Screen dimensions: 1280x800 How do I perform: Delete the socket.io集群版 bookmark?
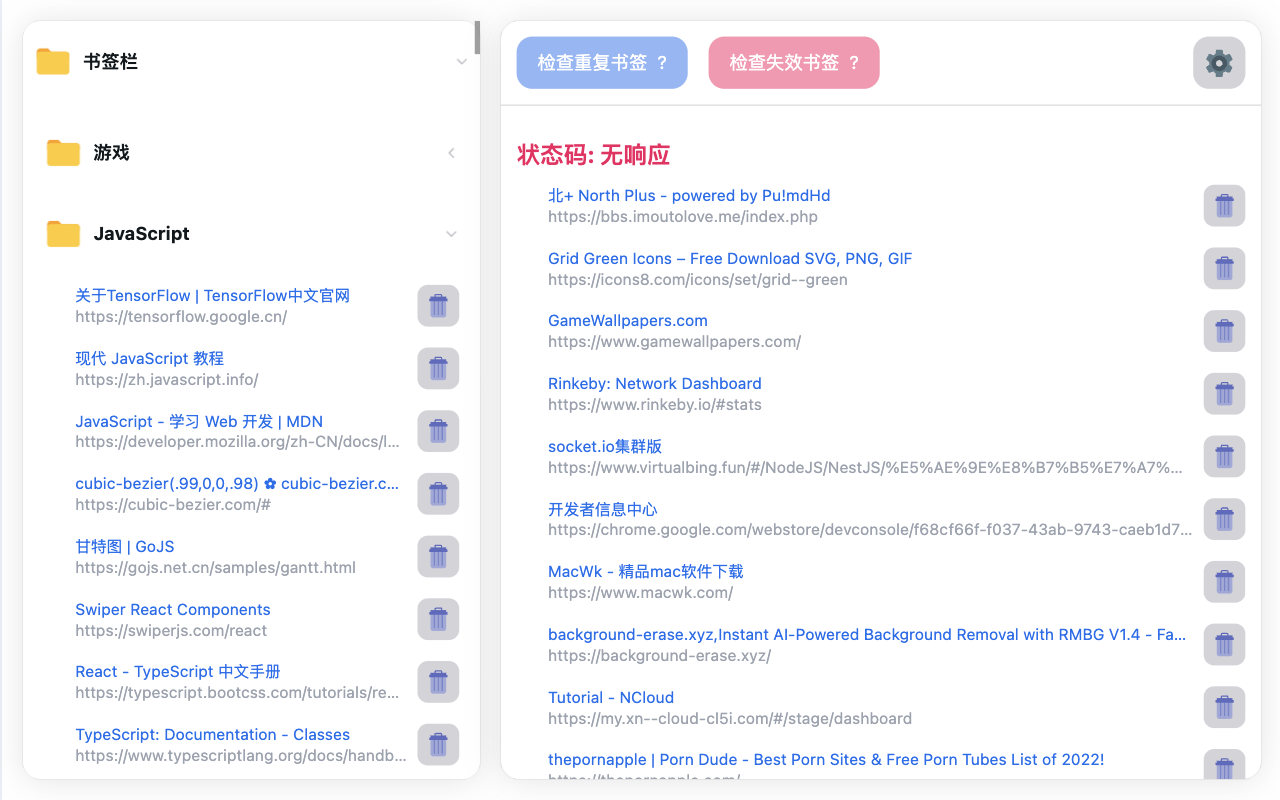tap(1224, 456)
